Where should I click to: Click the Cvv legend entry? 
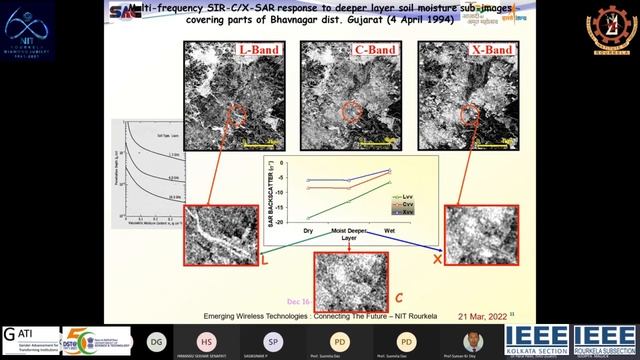(403, 204)
